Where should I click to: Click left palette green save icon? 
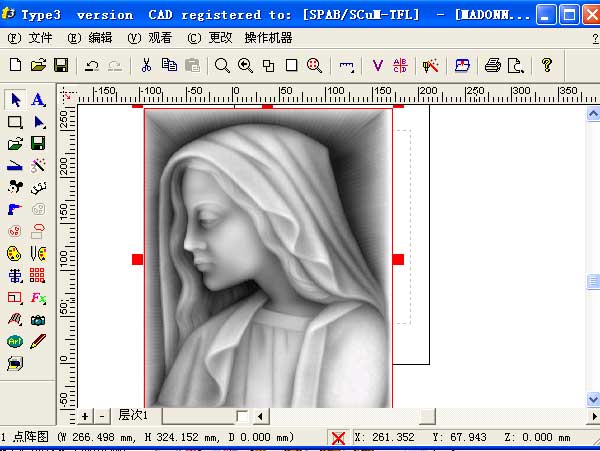(38, 143)
